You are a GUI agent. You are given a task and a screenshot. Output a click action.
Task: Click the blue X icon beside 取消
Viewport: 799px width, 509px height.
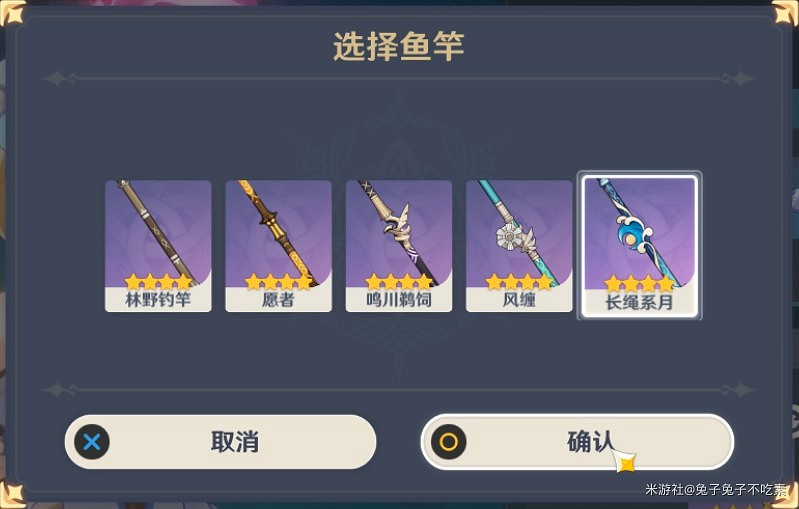coord(92,442)
